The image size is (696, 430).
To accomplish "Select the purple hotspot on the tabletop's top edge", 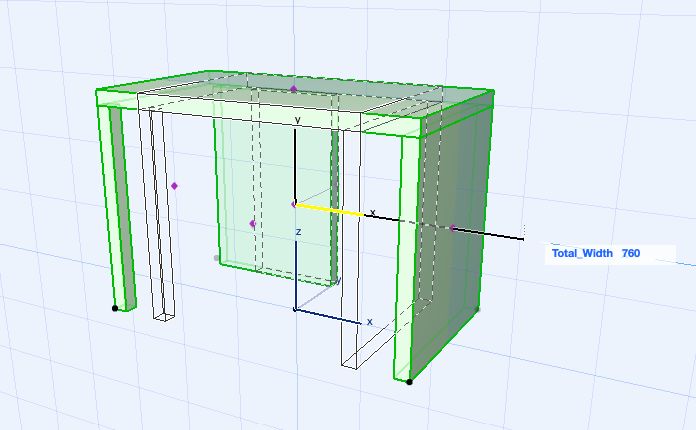I will (293, 89).
